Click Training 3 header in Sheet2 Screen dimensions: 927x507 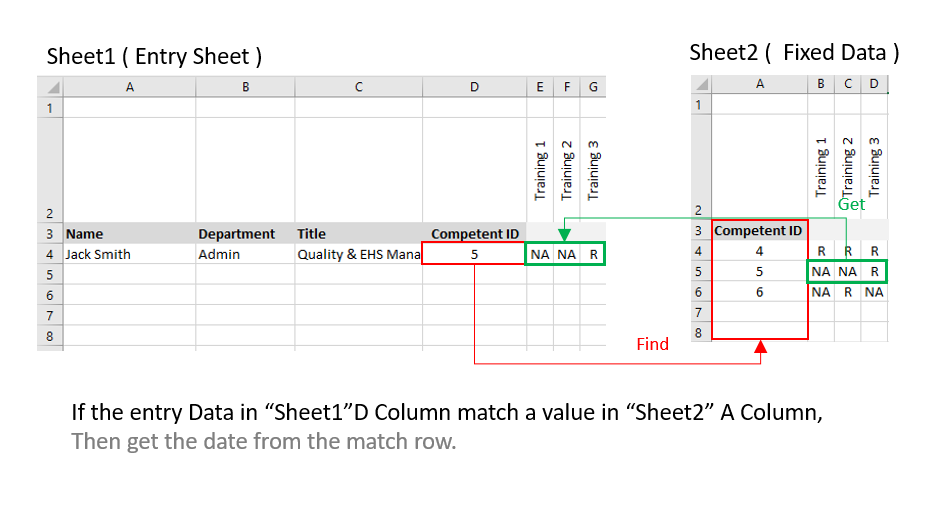(875, 165)
